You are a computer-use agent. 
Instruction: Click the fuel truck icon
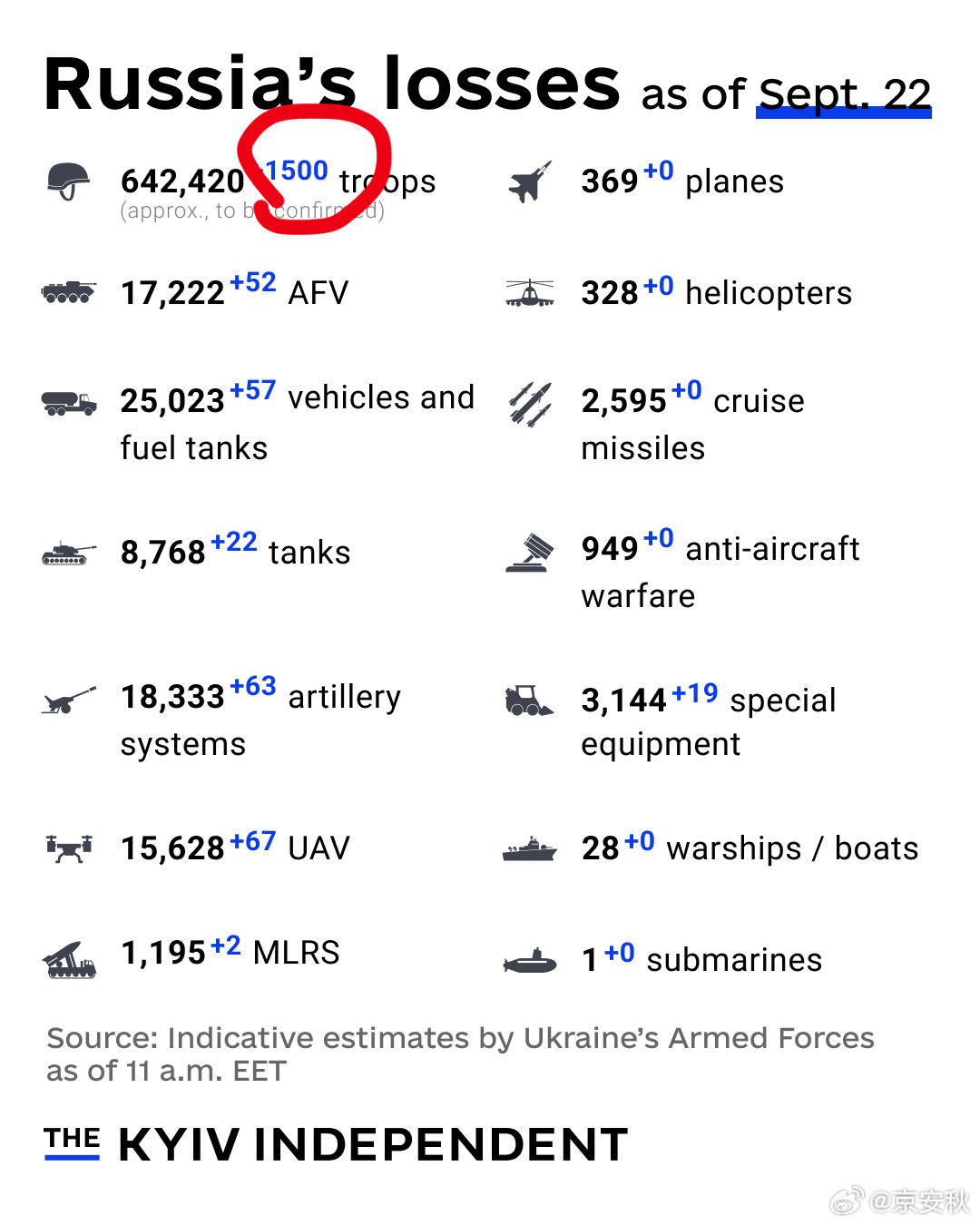pyautogui.click(x=69, y=403)
